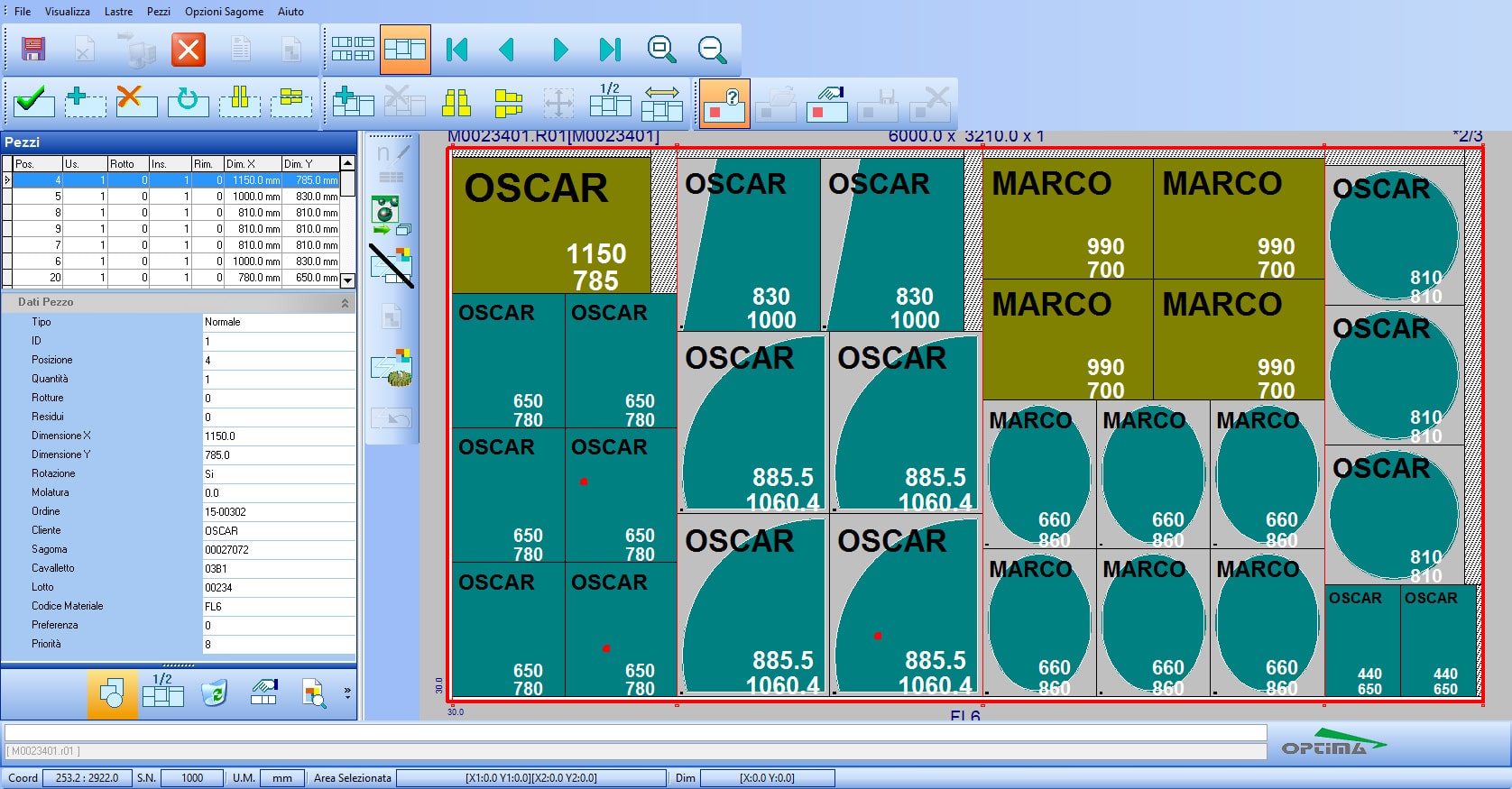Image resolution: width=1512 pixels, height=789 pixels.
Task: Click the red X cancel icon
Action: tap(189, 49)
